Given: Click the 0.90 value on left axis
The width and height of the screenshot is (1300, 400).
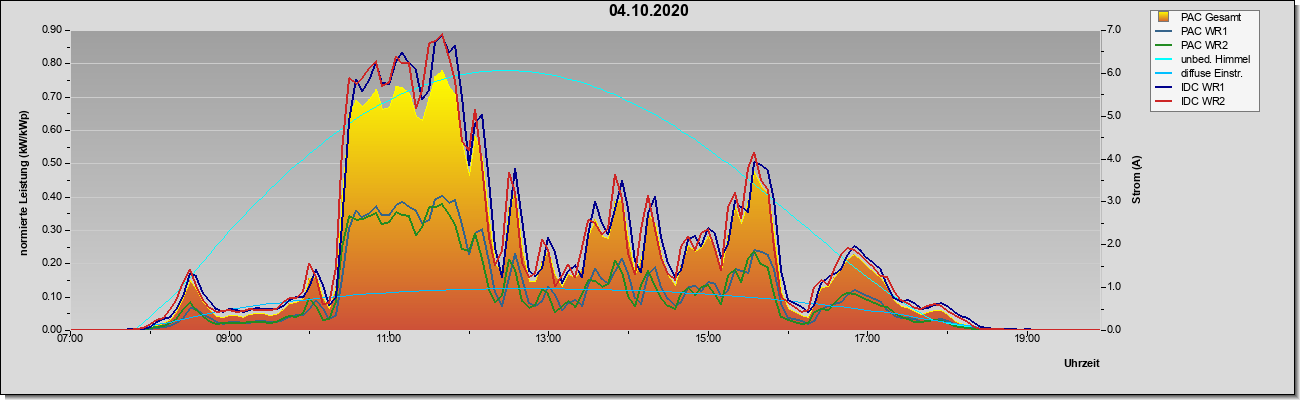Looking at the screenshot, I should (53, 30).
